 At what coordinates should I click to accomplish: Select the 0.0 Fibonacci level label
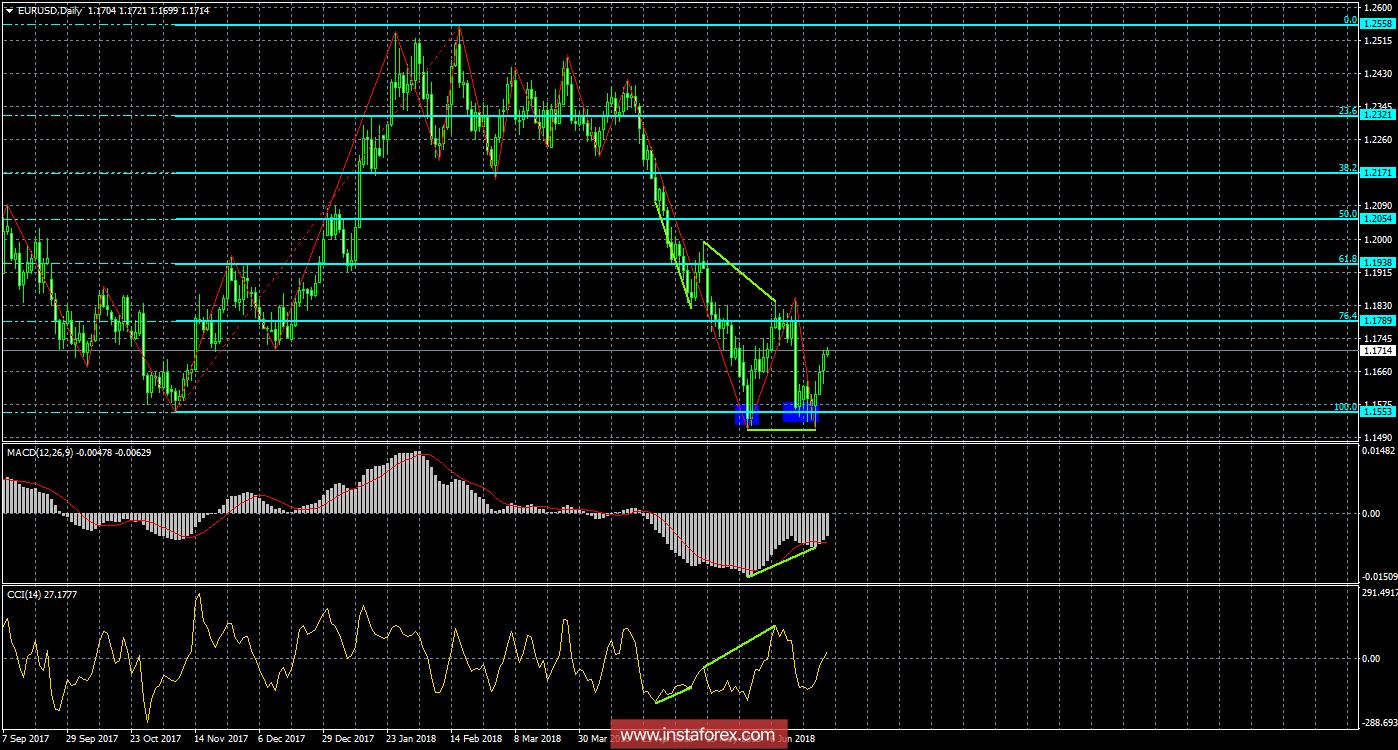point(1350,19)
